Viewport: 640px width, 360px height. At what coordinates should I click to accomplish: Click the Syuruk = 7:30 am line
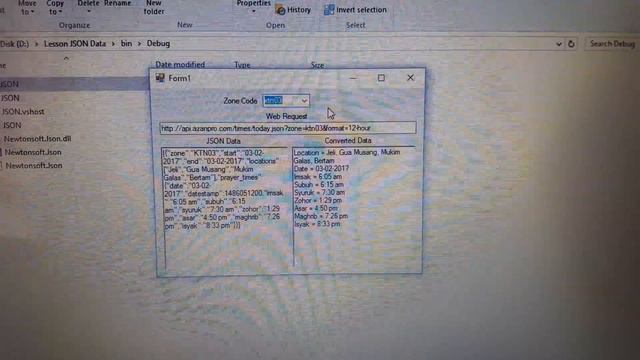(x=319, y=192)
